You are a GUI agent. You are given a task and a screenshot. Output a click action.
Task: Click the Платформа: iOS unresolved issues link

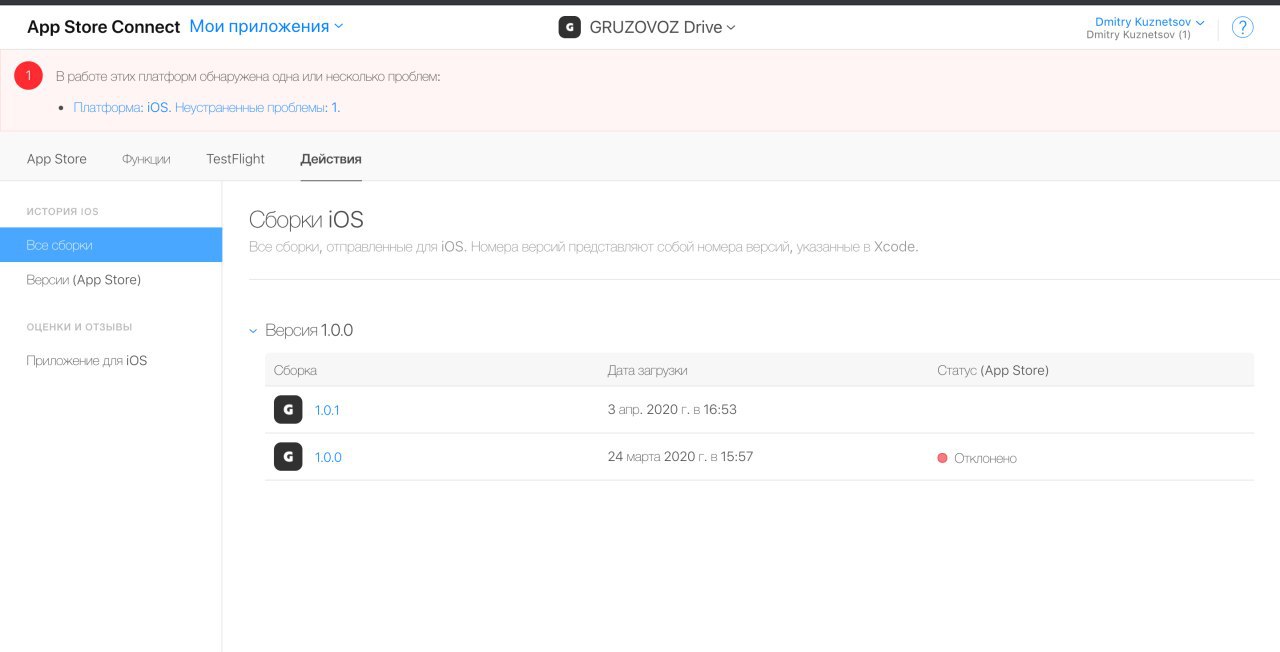[207, 107]
